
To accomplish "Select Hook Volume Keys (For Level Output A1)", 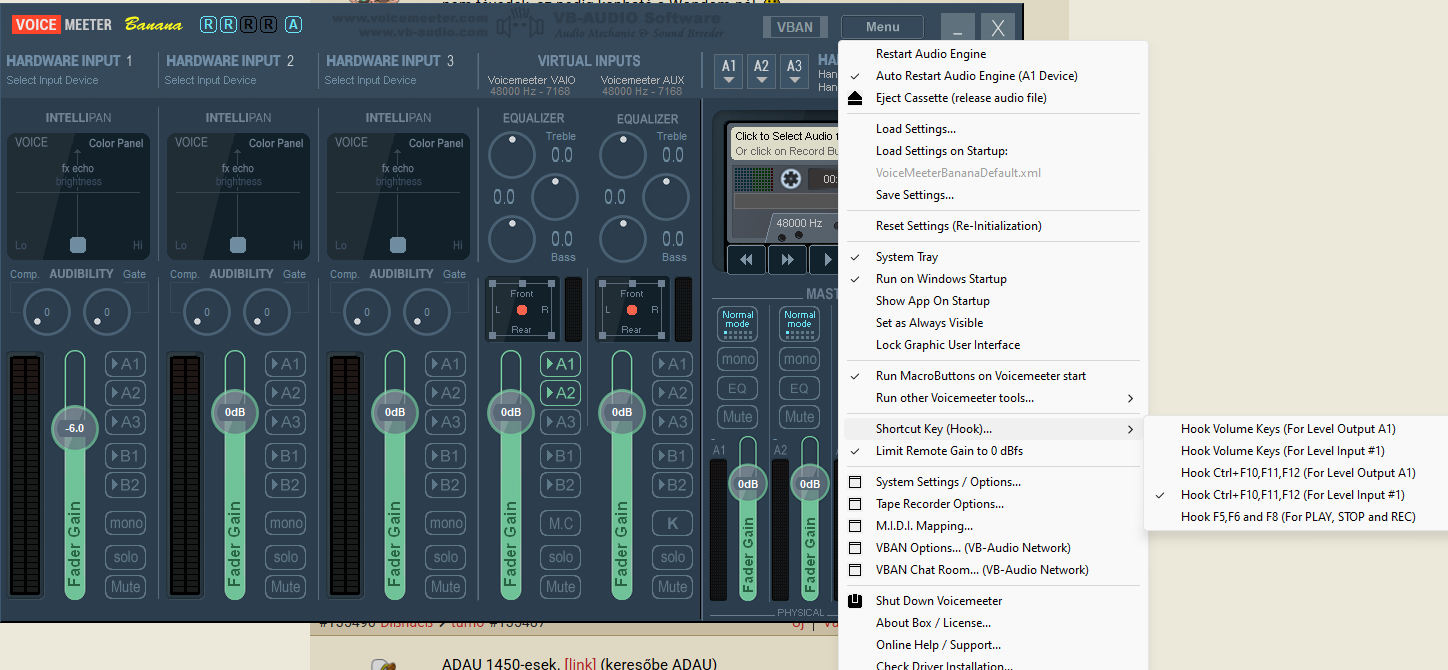I will (x=1288, y=429).
